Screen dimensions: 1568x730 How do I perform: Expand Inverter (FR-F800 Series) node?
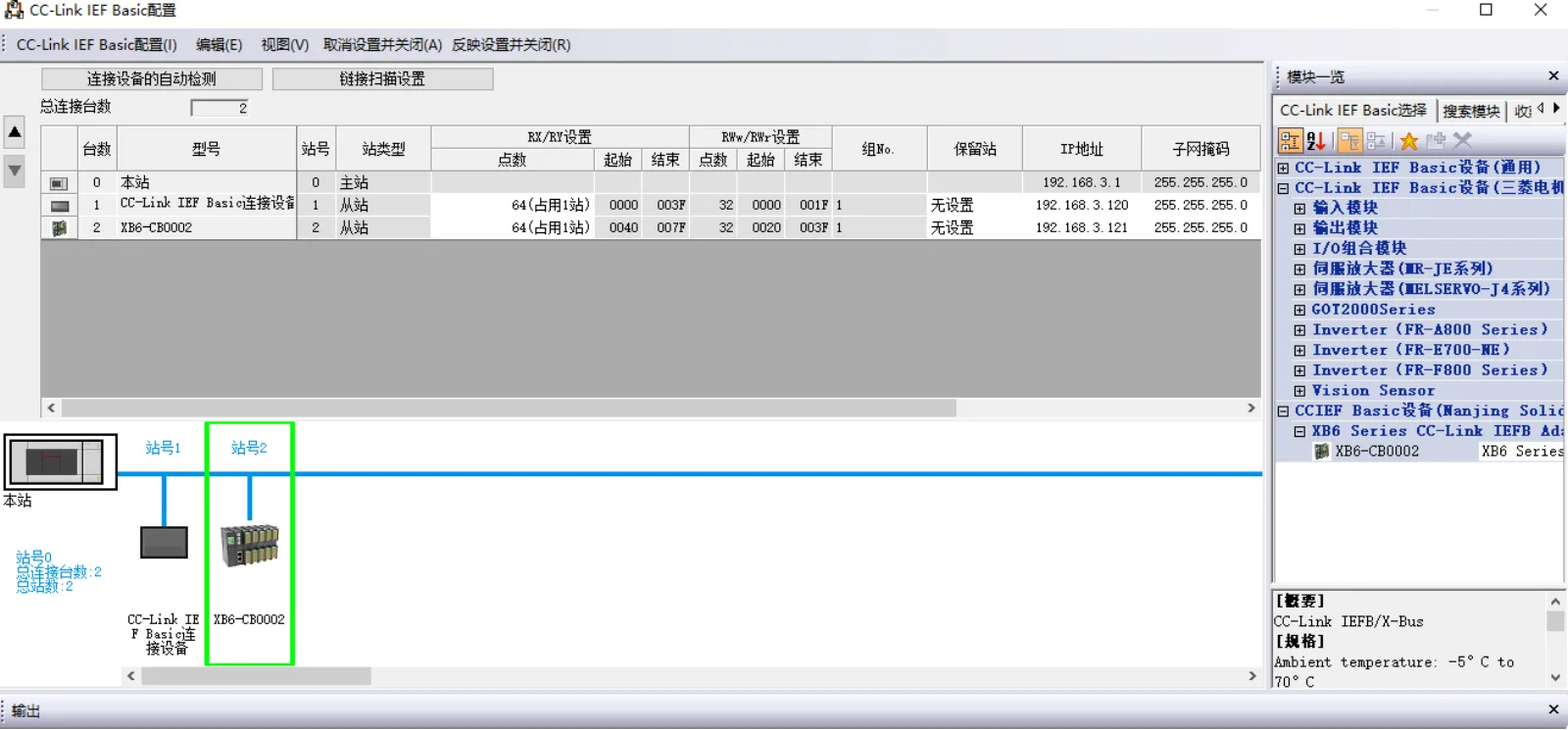(1299, 370)
